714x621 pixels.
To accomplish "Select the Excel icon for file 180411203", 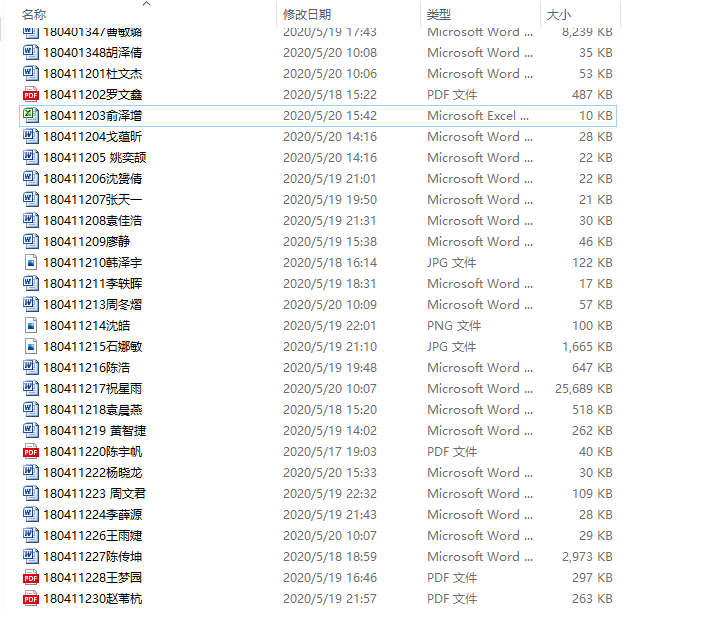I will [x=30, y=116].
